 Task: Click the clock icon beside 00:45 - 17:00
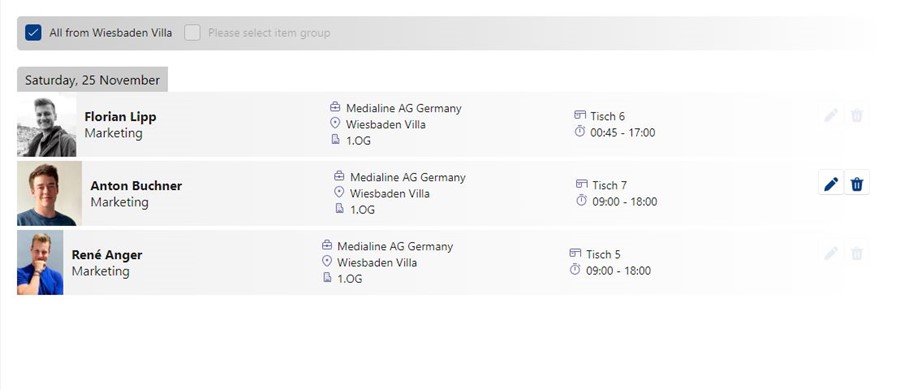tap(580, 132)
